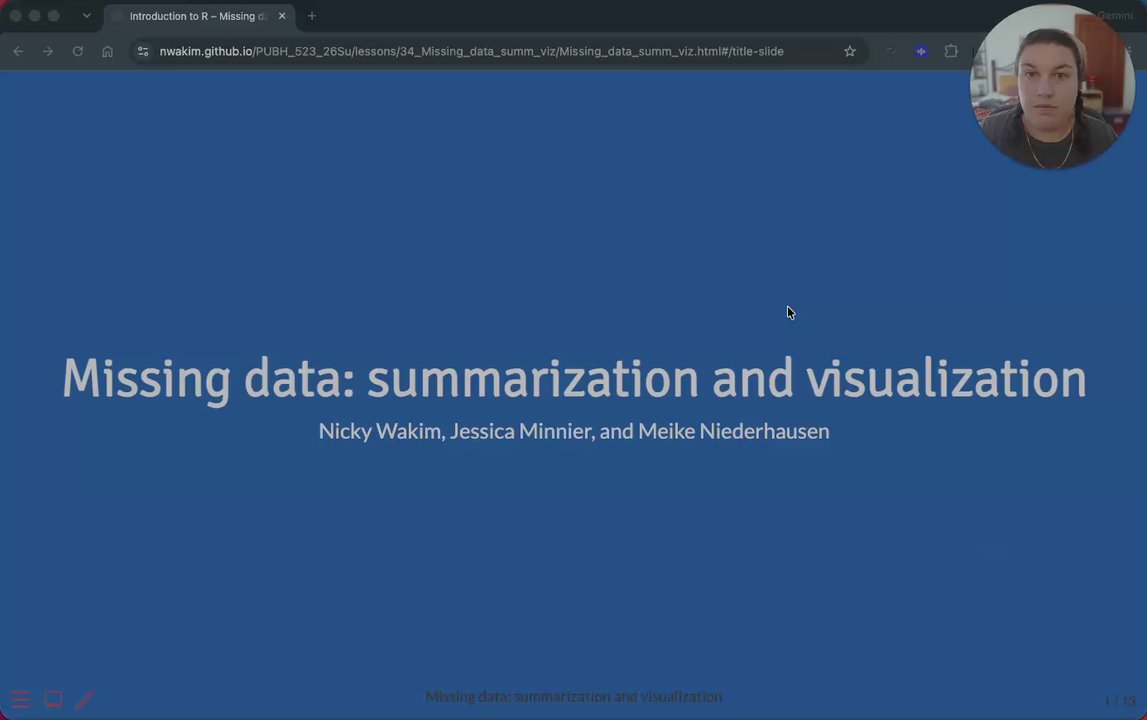Toggle the chalkboard icon in the slide footer
Viewport: 1147px width, 720px height.
pos(53,700)
